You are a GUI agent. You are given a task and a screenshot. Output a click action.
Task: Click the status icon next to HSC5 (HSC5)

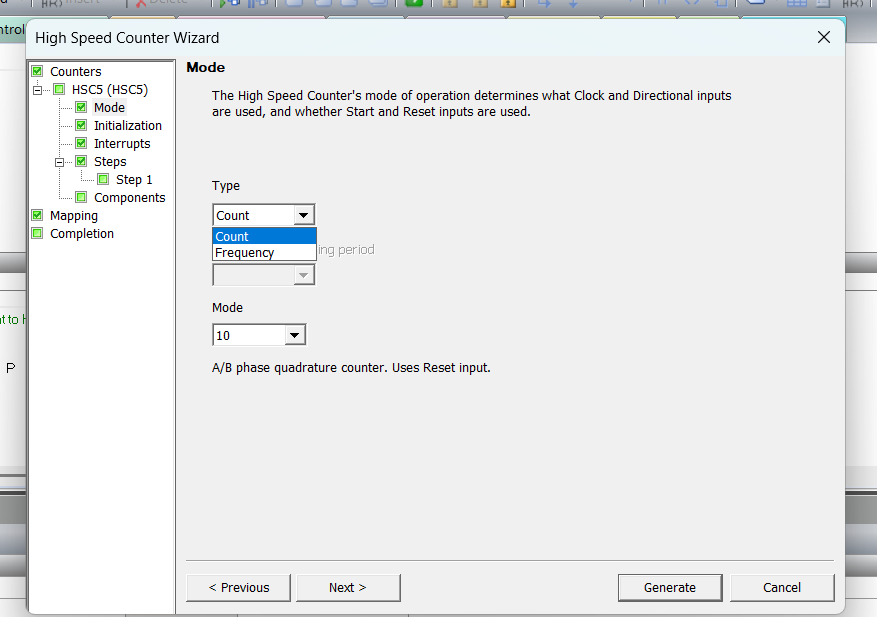59,90
